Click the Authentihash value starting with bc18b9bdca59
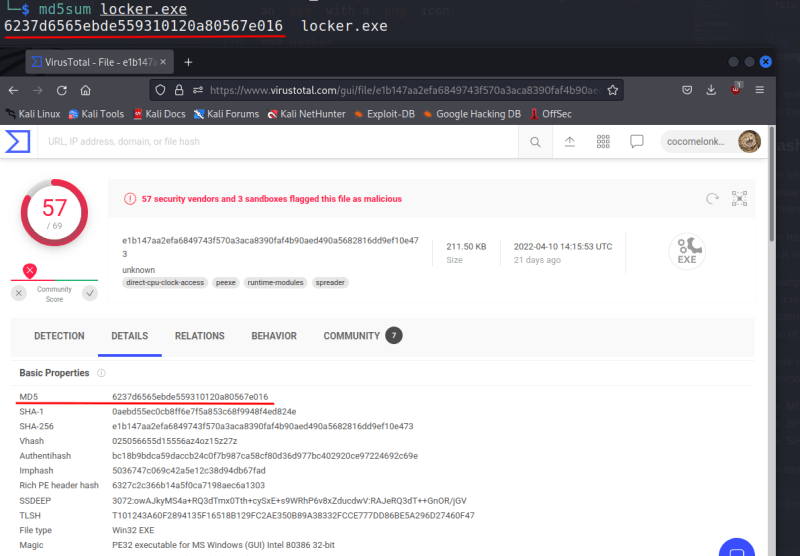 (x=265, y=456)
